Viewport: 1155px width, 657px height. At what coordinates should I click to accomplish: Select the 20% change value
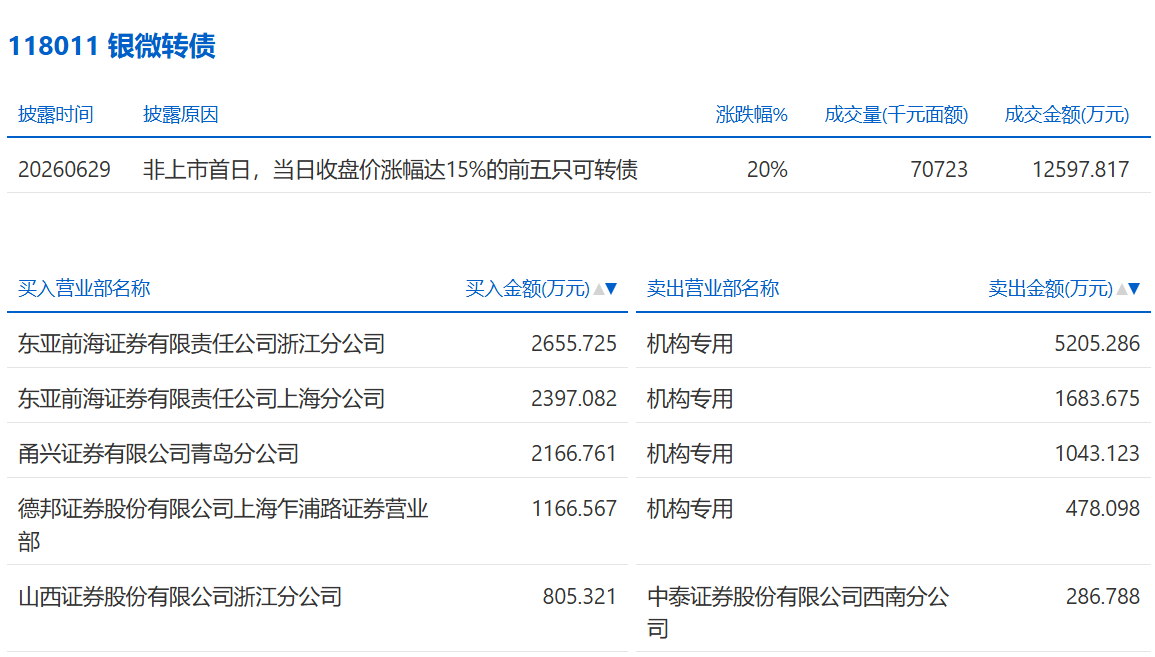[767, 170]
